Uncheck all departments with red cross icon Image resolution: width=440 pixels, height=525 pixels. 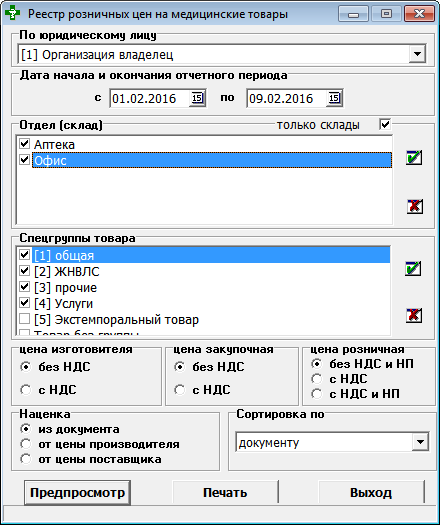[415, 206]
